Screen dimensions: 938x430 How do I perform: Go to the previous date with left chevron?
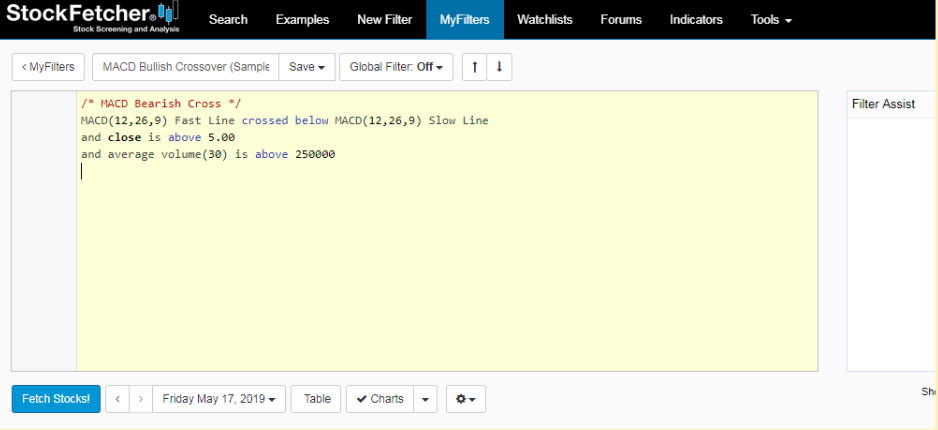pyautogui.click(x=118, y=399)
